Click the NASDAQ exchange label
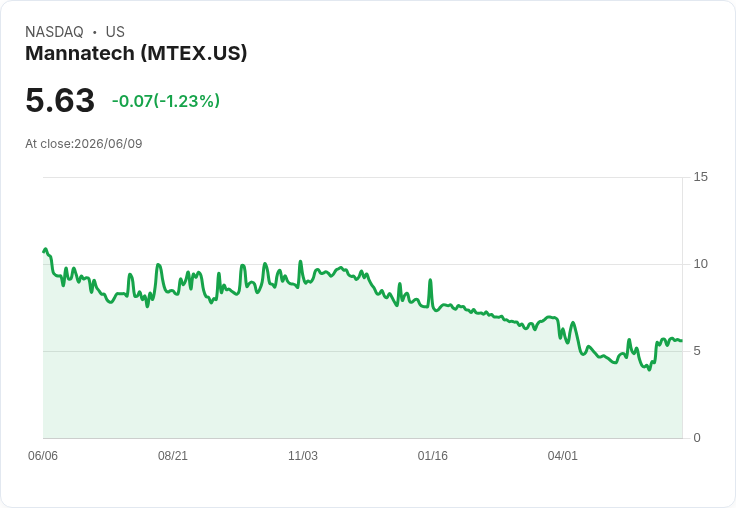Screen dimensions: 736x508 (54, 32)
